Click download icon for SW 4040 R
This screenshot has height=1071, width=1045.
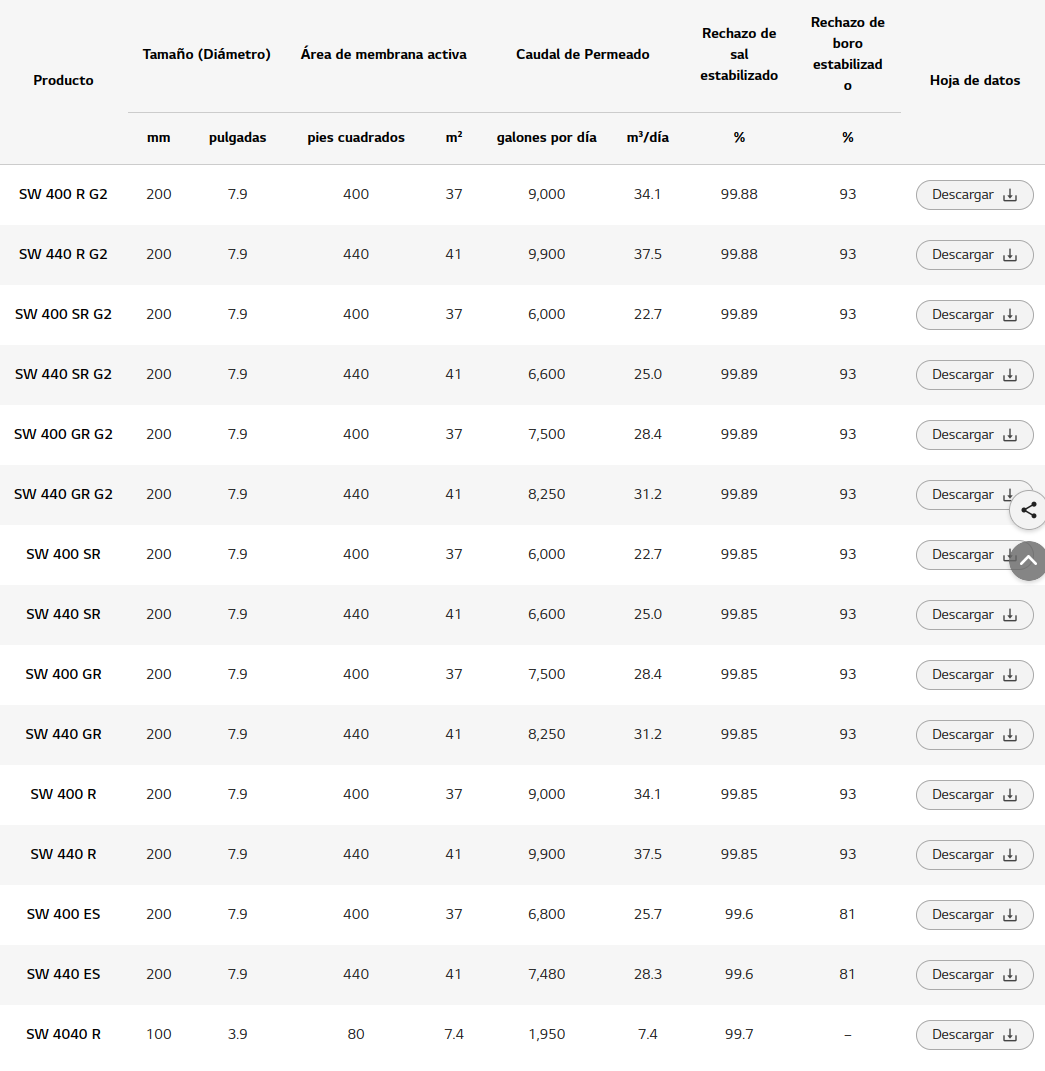(1010, 1035)
